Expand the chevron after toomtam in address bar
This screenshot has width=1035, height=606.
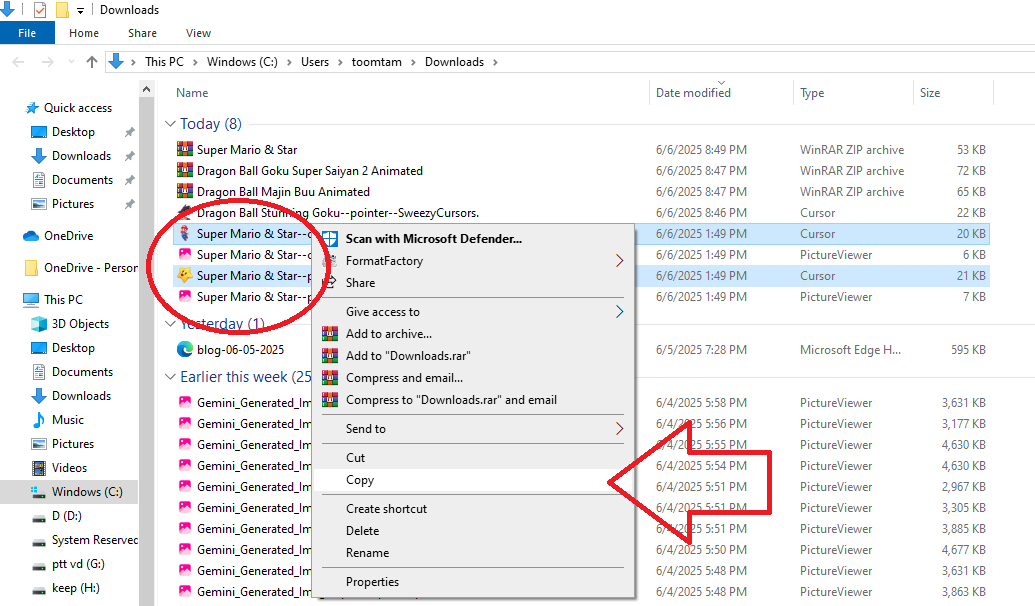tap(413, 62)
